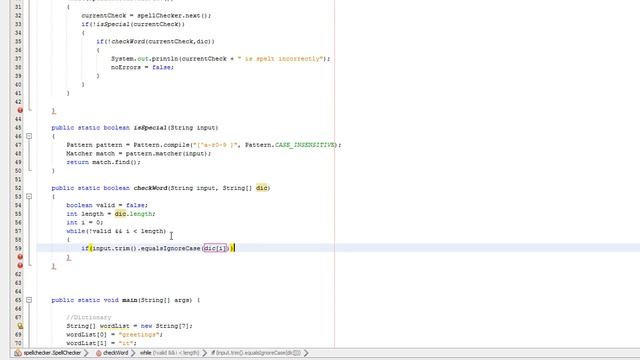Click 'if(!isSpecial(currentCheck))' on line 33
Image resolution: width=640 pixels, height=360 pixels.
click(133, 24)
